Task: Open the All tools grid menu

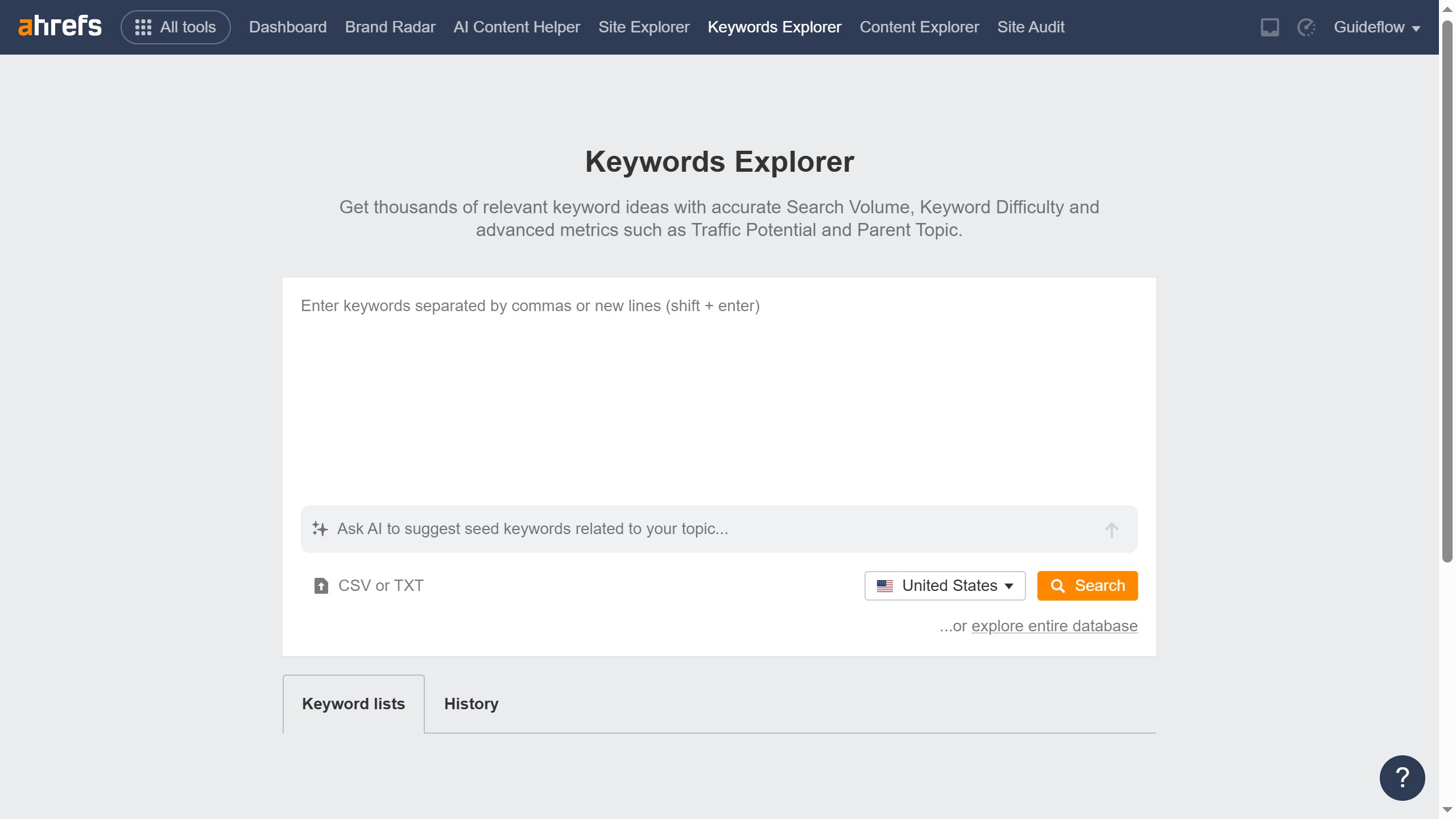Action: [x=175, y=27]
